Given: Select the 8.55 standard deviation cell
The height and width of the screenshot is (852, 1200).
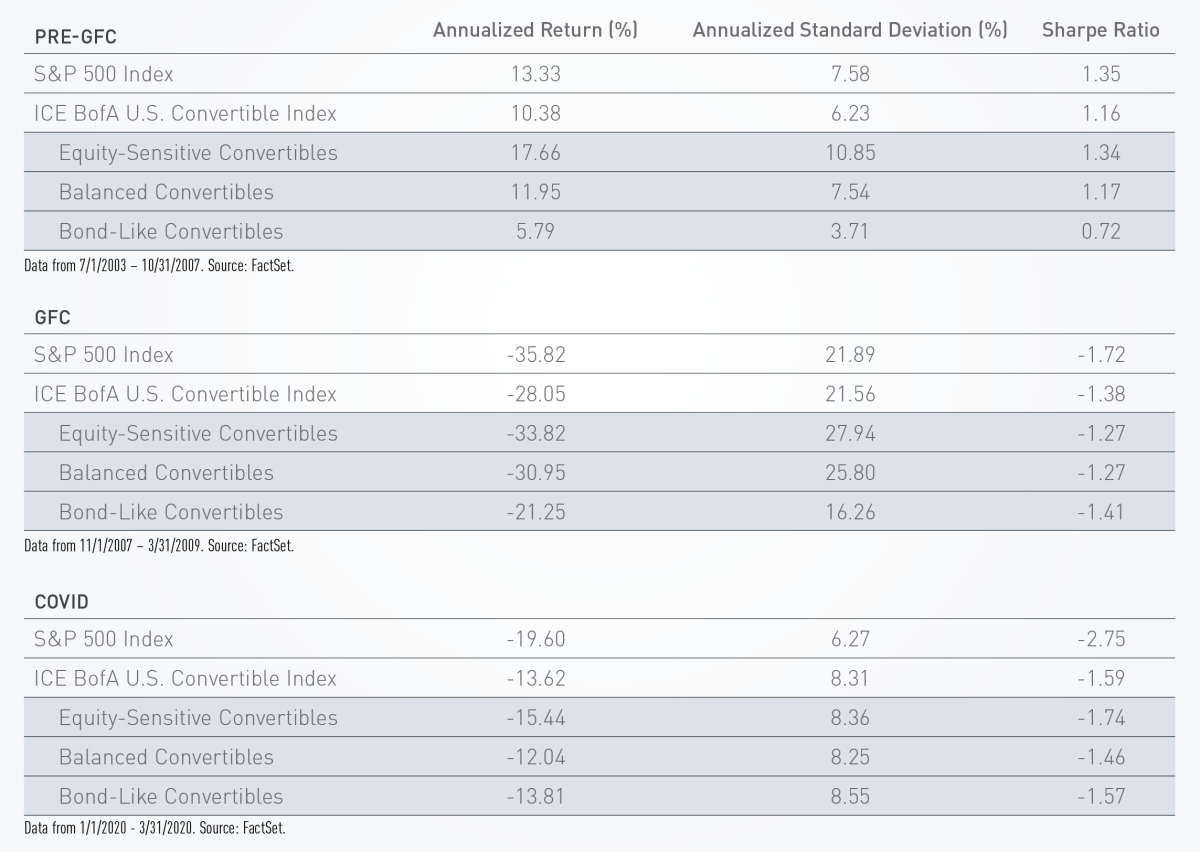Looking at the screenshot, I should 849,797.
